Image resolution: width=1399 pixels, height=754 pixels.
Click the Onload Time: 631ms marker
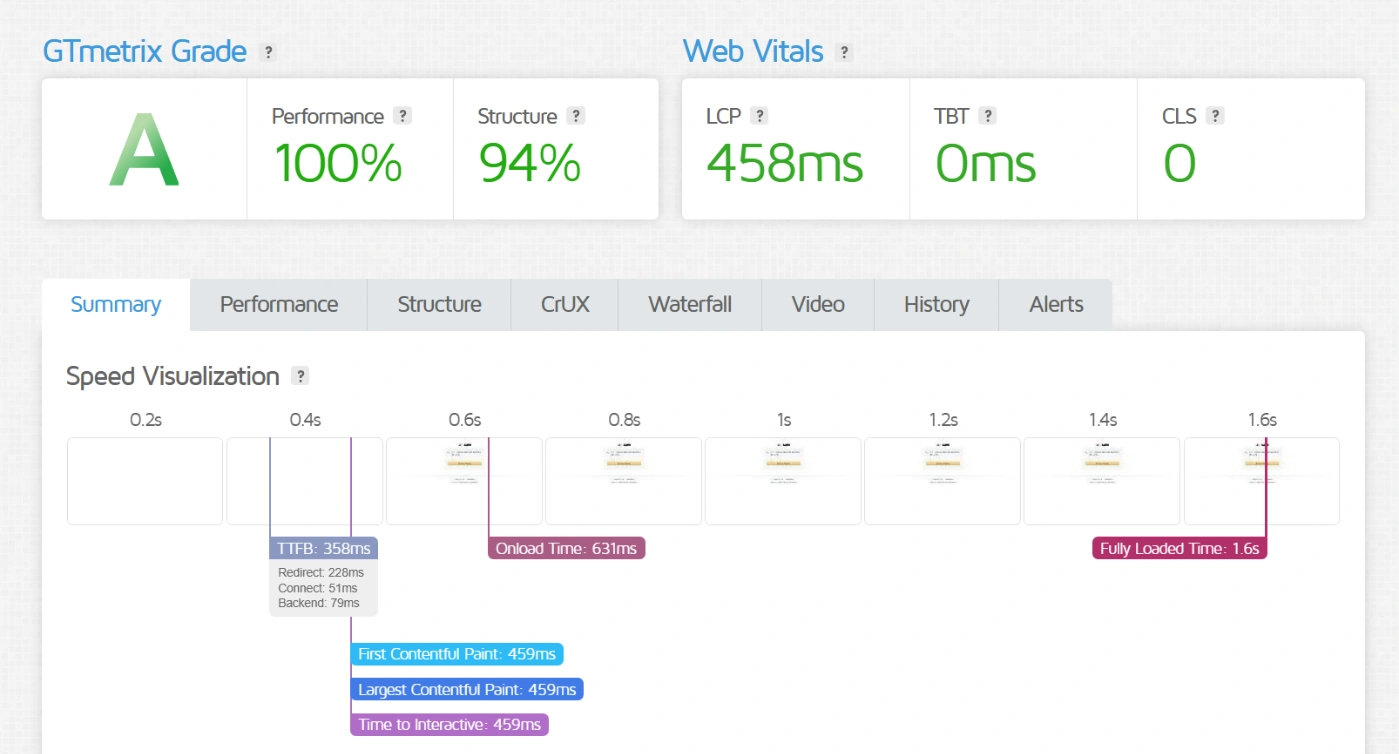(566, 548)
